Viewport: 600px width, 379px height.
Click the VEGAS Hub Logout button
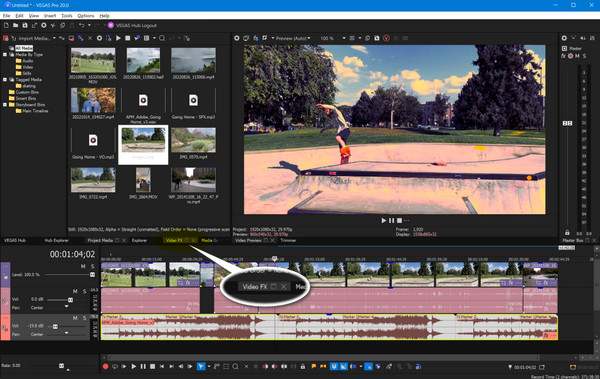point(132,25)
